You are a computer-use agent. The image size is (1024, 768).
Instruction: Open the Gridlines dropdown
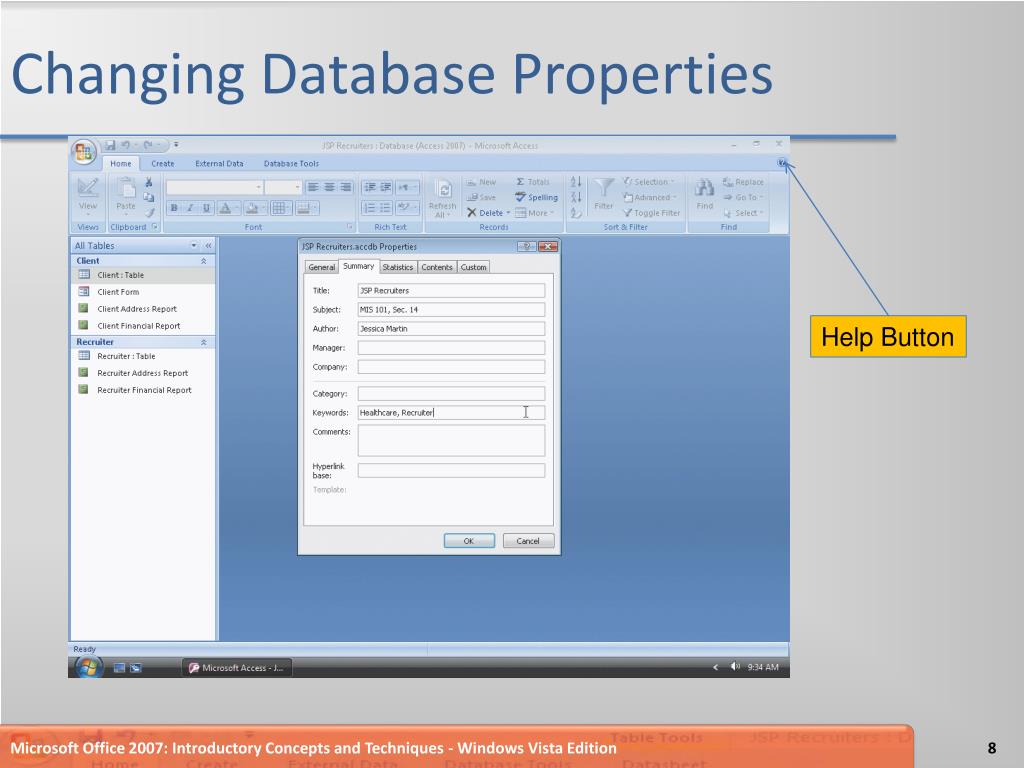281,208
